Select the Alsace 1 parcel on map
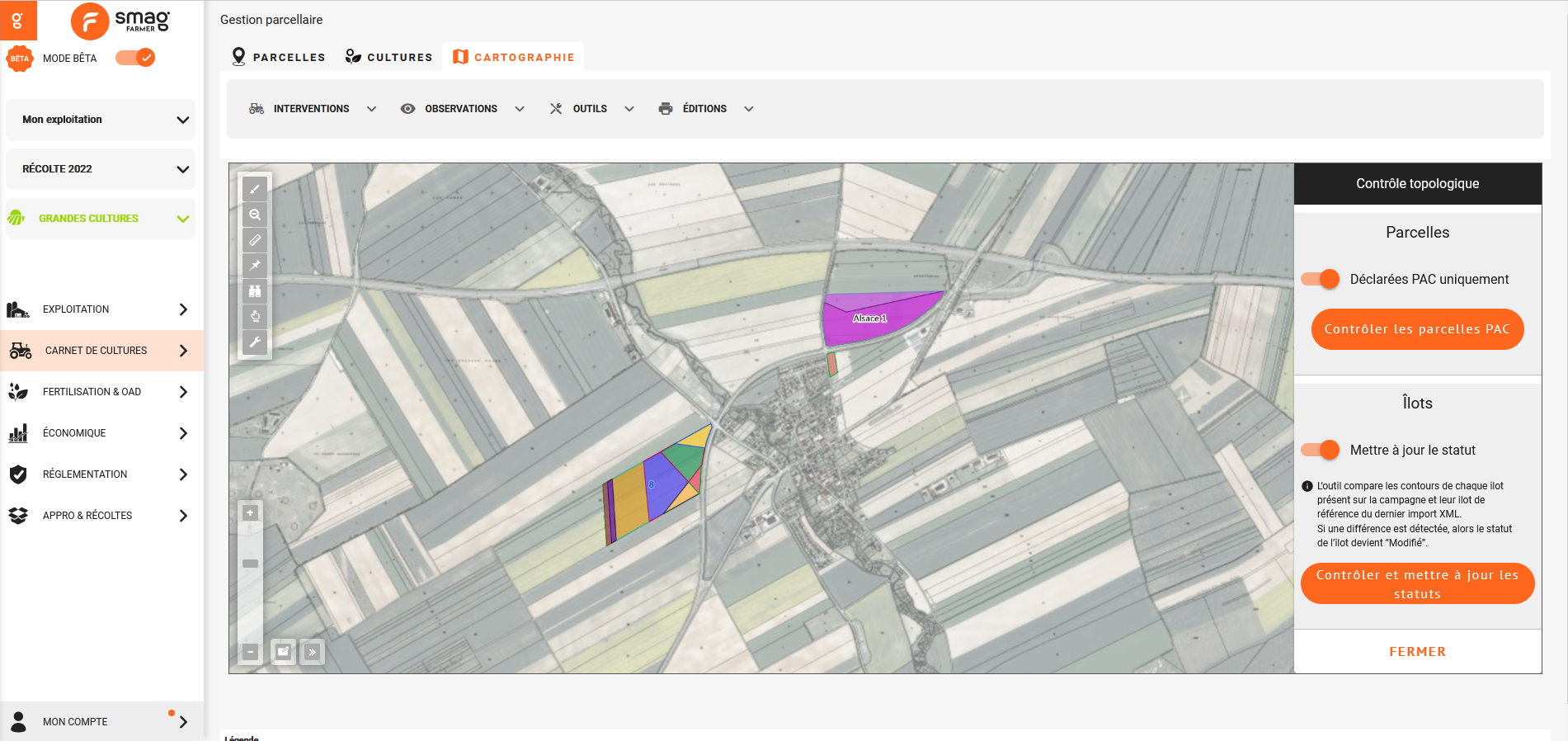 [x=874, y=322]
